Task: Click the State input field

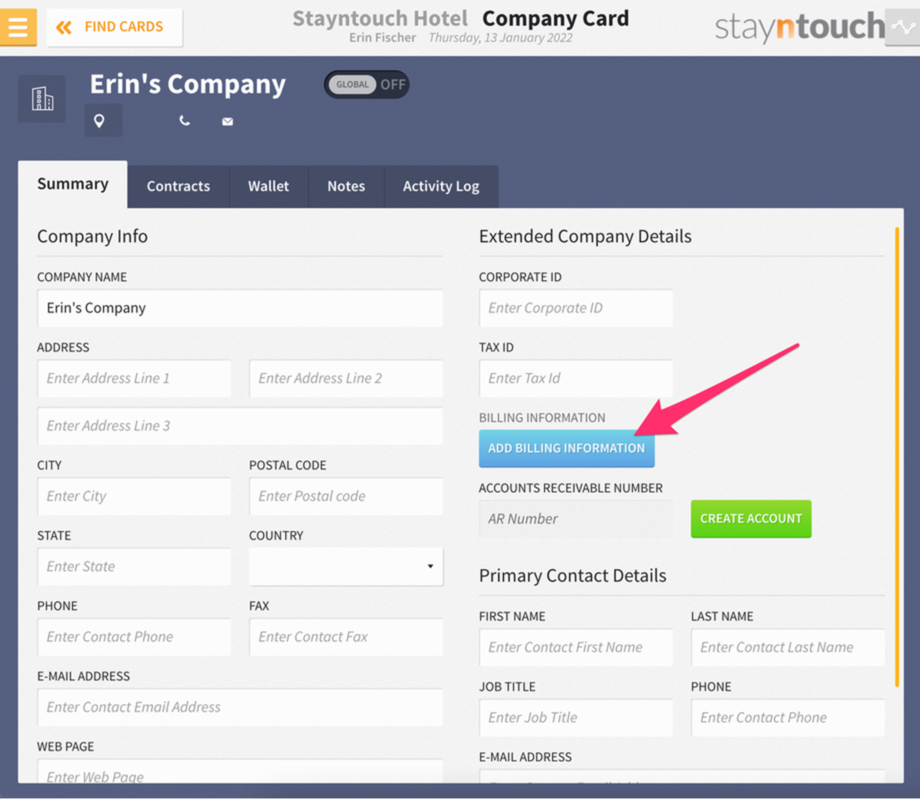Action: 134,567
